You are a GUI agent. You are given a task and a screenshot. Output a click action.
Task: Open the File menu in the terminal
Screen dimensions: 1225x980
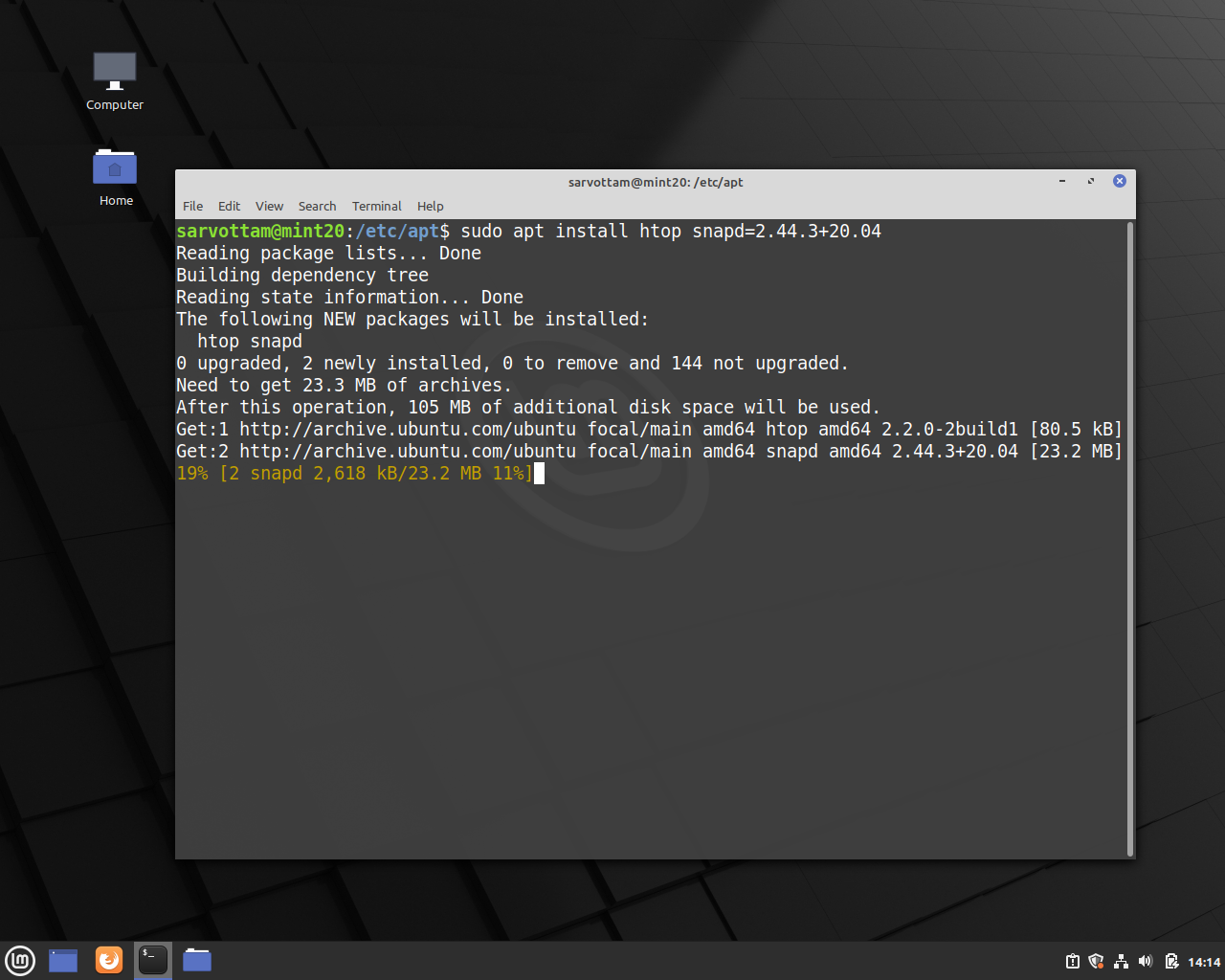tap(192, 206)
